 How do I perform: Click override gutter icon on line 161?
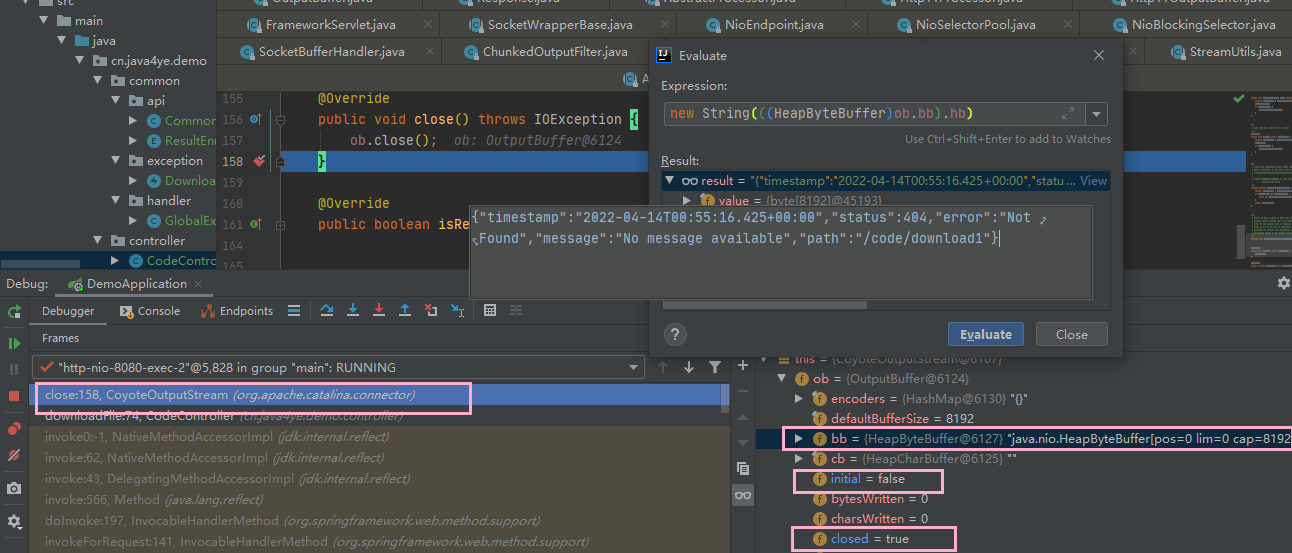pos(257,224)
